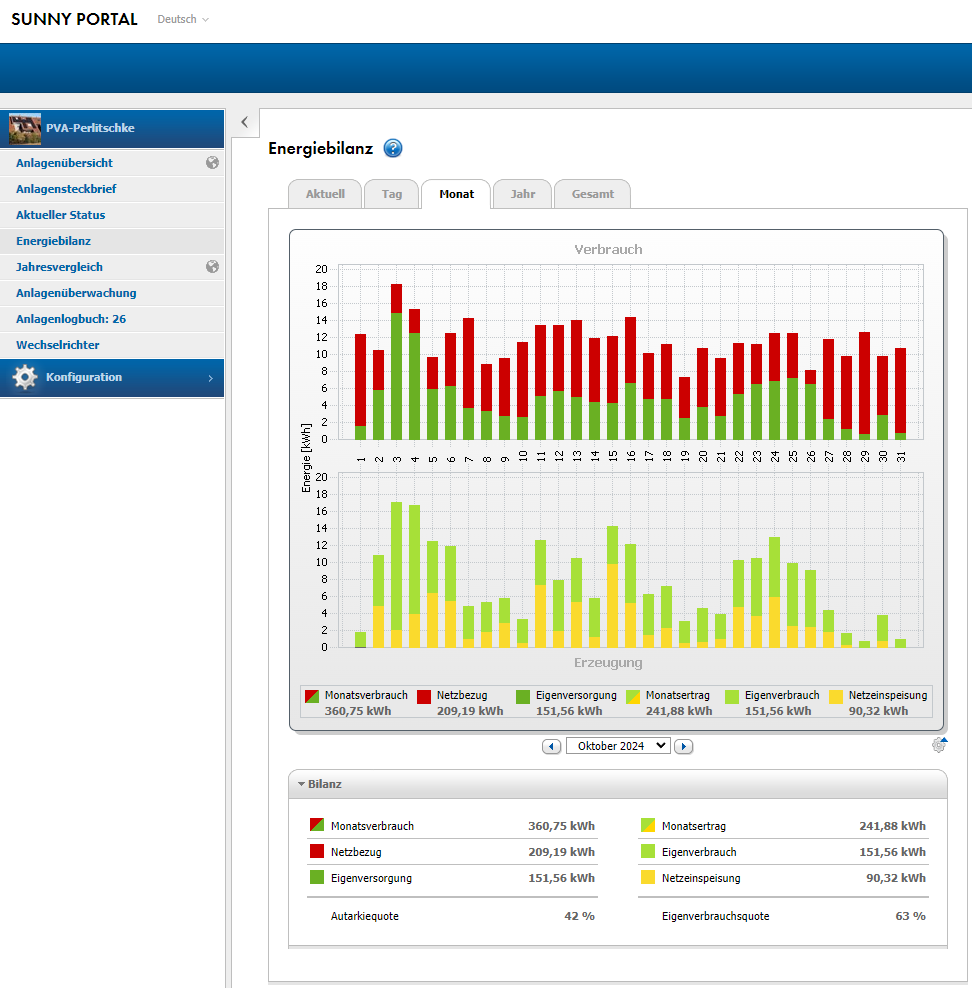Open the Deutsch language dropdown
This screenshot has width=972, height=988.
point(183,20)
